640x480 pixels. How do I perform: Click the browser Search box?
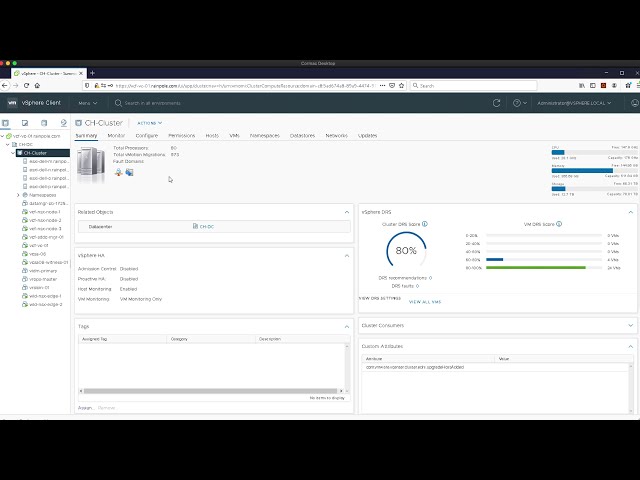point(473,86)
